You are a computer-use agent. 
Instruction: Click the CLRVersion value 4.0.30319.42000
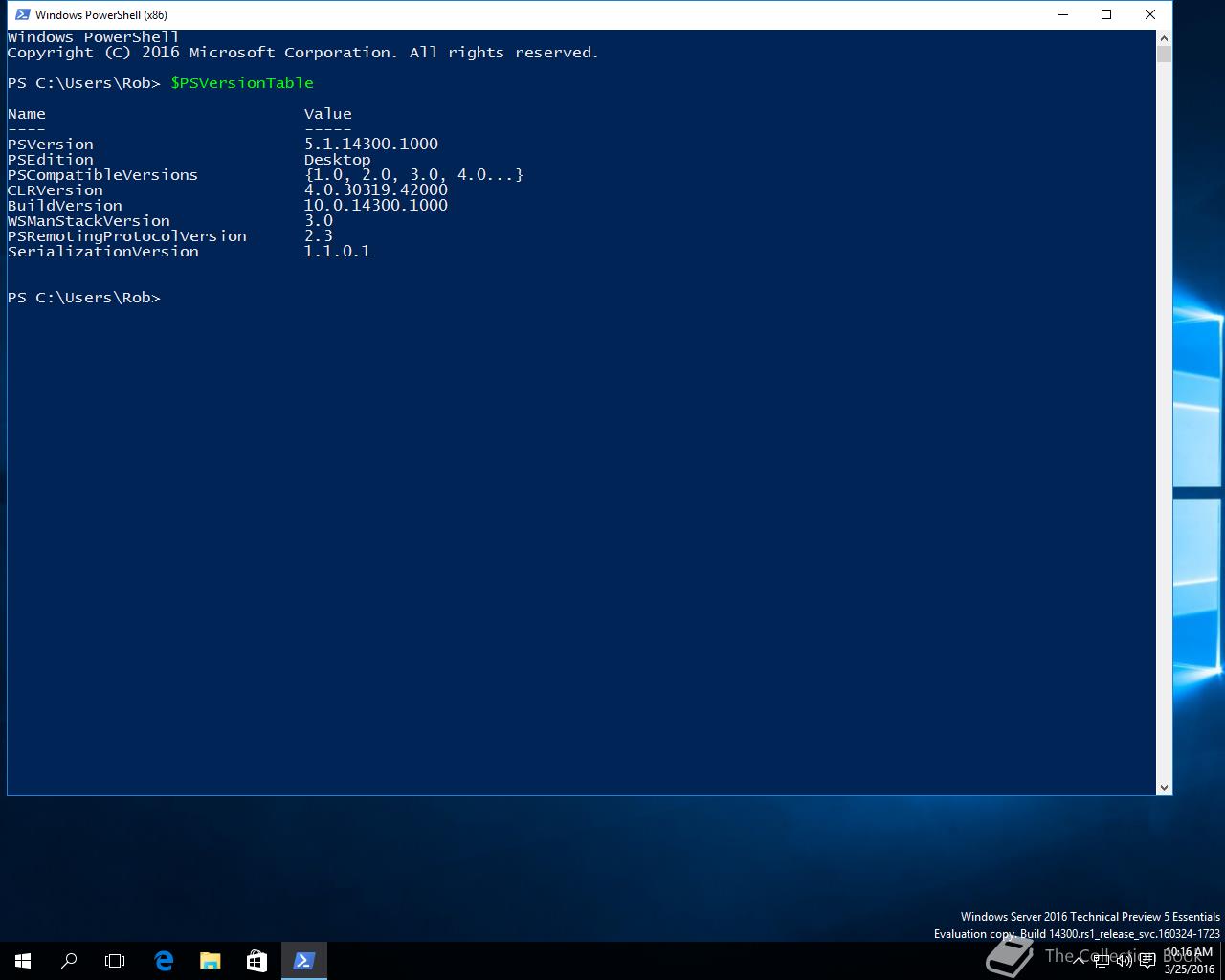[x=376, y=190]
